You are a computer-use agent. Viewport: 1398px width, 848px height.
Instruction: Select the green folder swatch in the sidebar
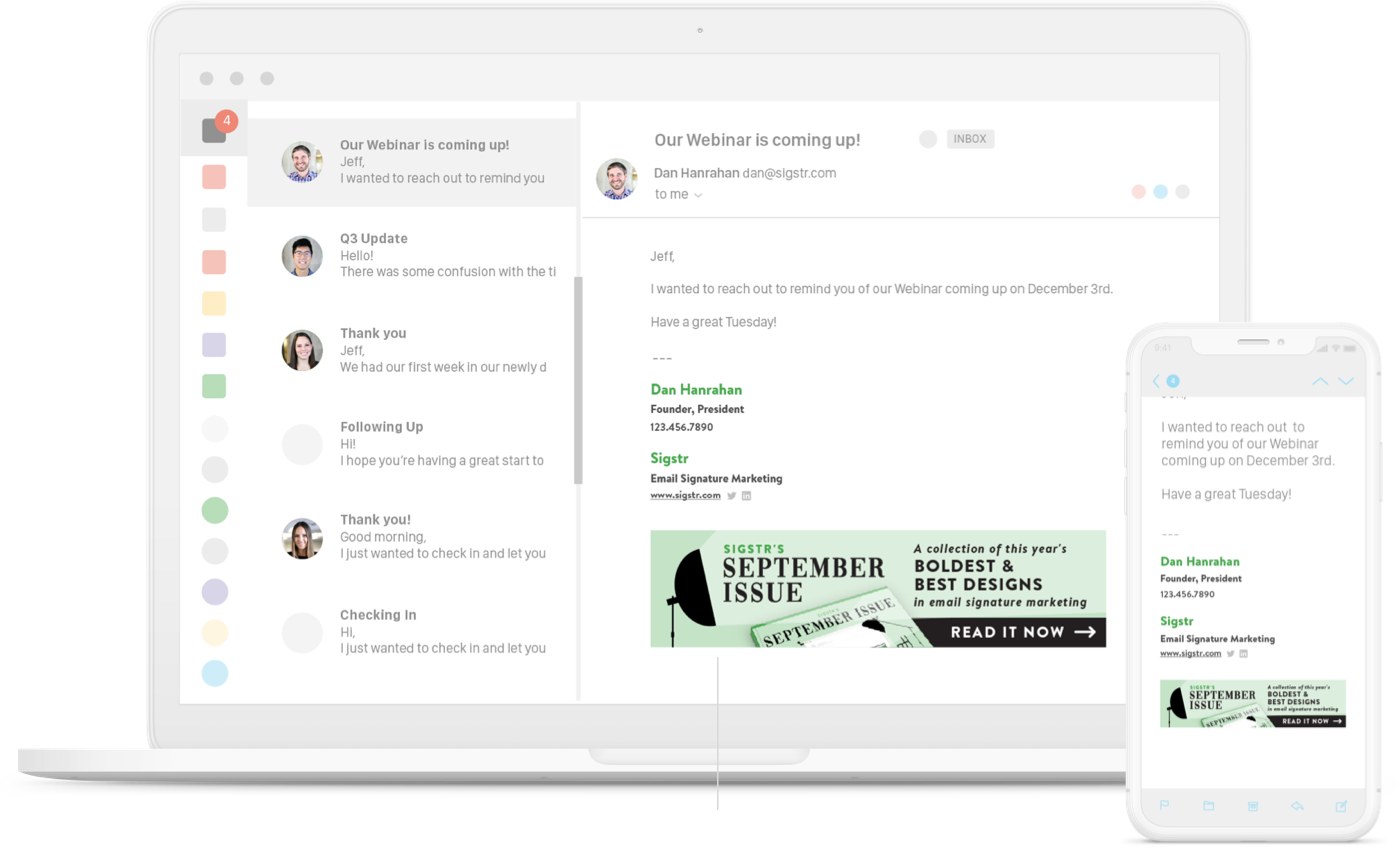[214, 385]
